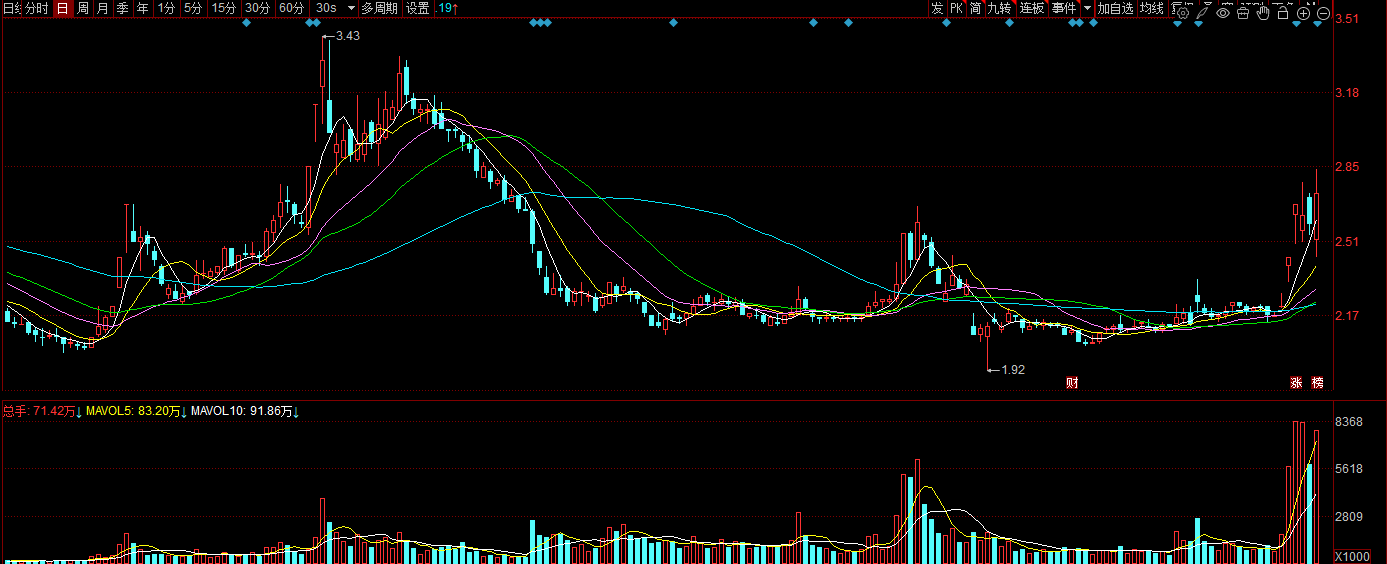The height and width of the screenshot is (564, 1387).
Task: Switch to the 5分 minute chart
Action: click(192, 8)
